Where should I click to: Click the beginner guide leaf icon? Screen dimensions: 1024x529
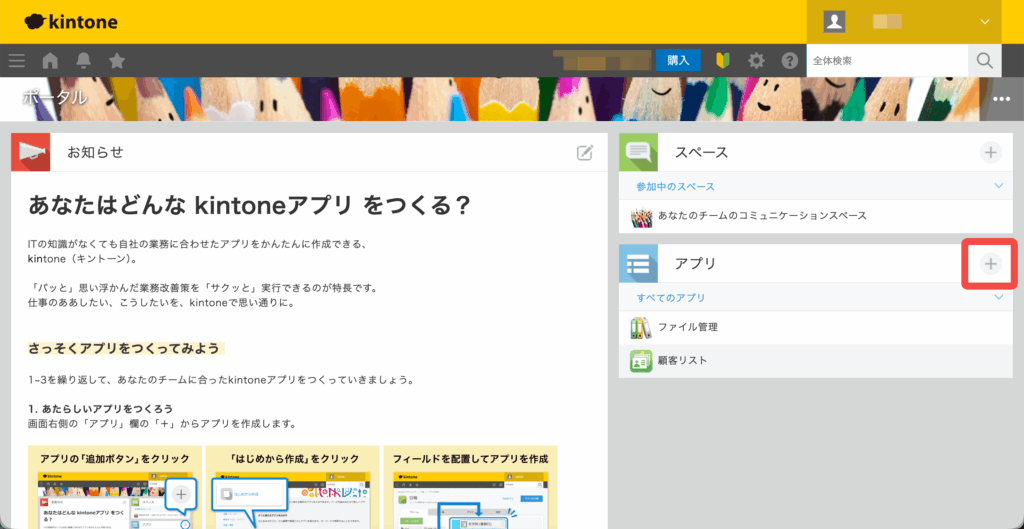(x=723, y=60)
